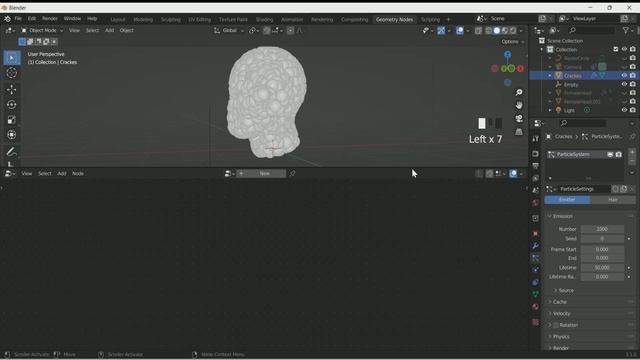Screen dimensions: 640x360
Task: Expand the Light object in outliner
Action: tap(550, 110)
